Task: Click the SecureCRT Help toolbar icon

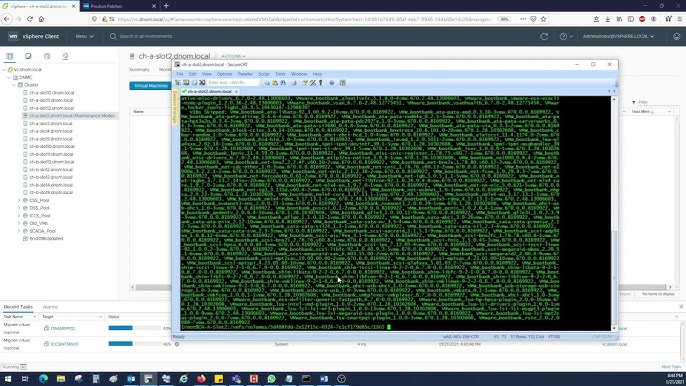Action: click(x=332, y=82)
